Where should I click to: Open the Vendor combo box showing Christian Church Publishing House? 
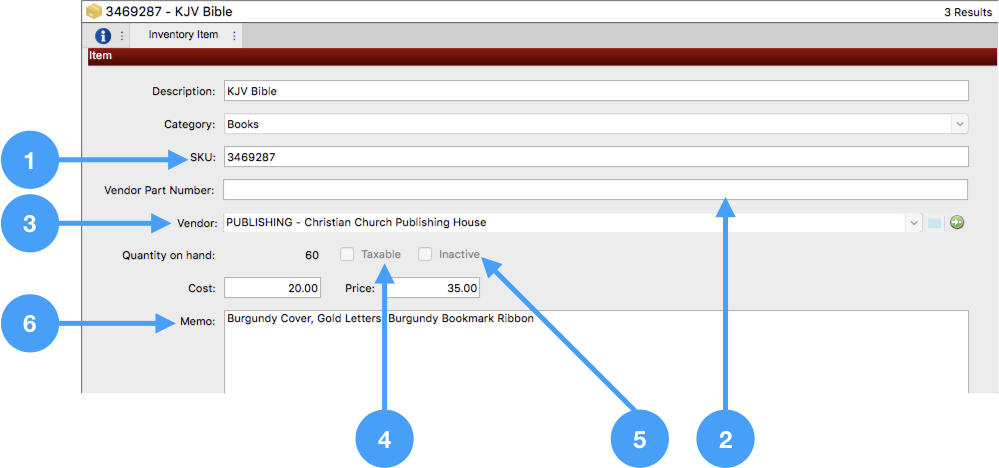tap(563, 223)
